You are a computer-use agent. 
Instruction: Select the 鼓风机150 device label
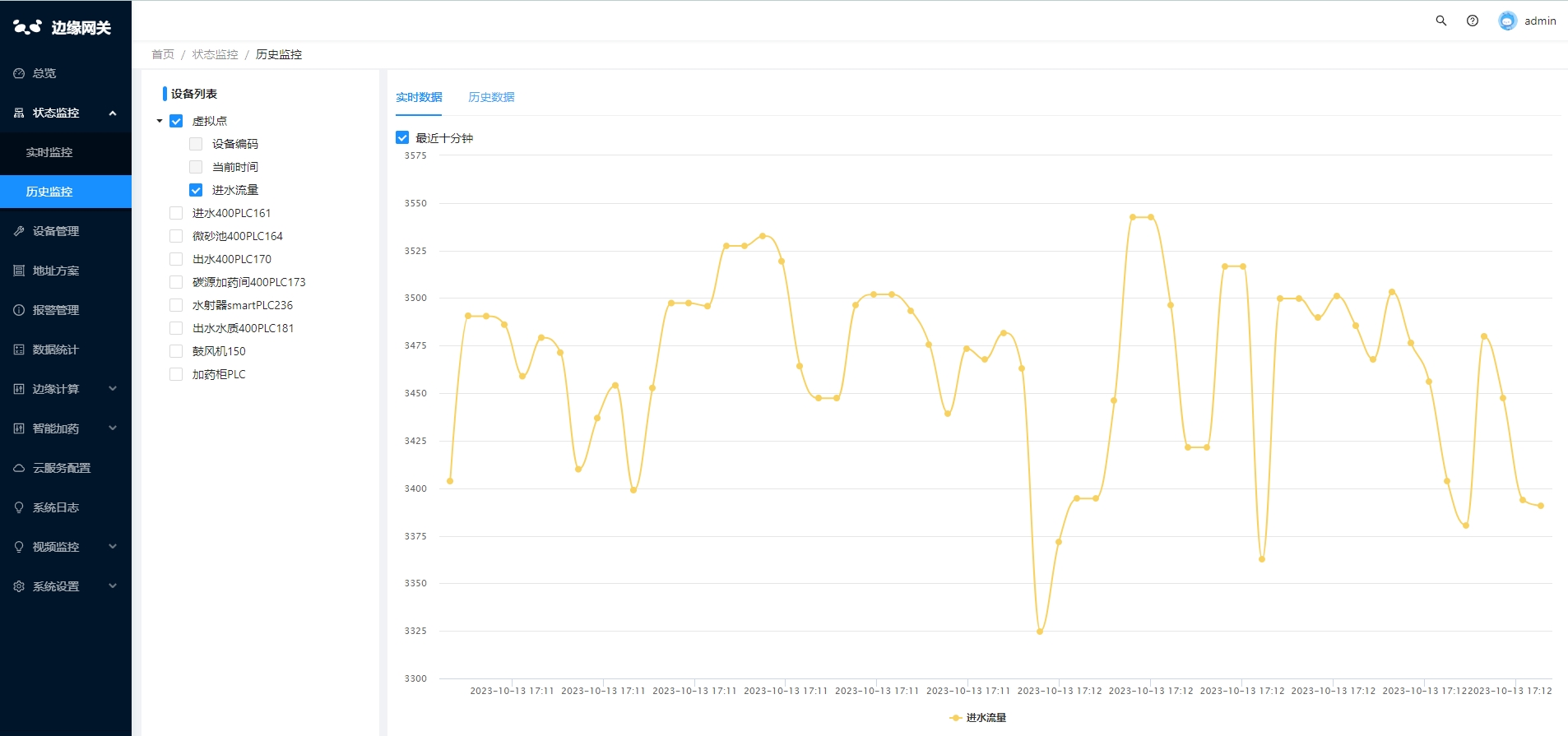click(219, 351)
